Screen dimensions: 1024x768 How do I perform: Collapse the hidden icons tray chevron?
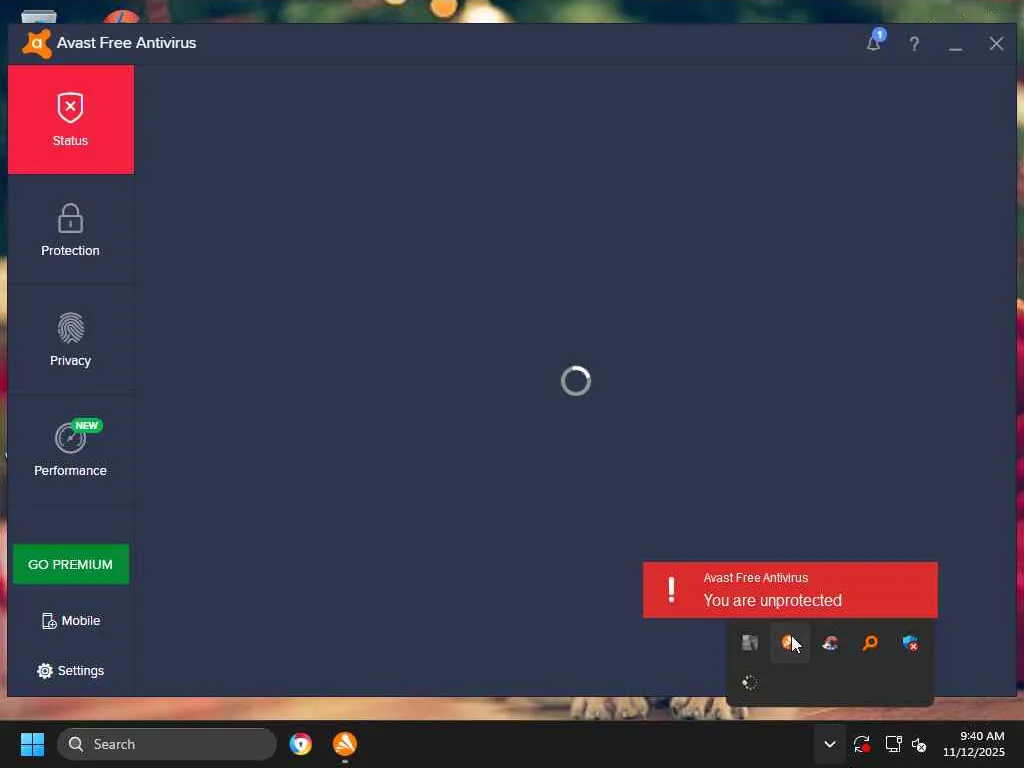coord(829,744)
